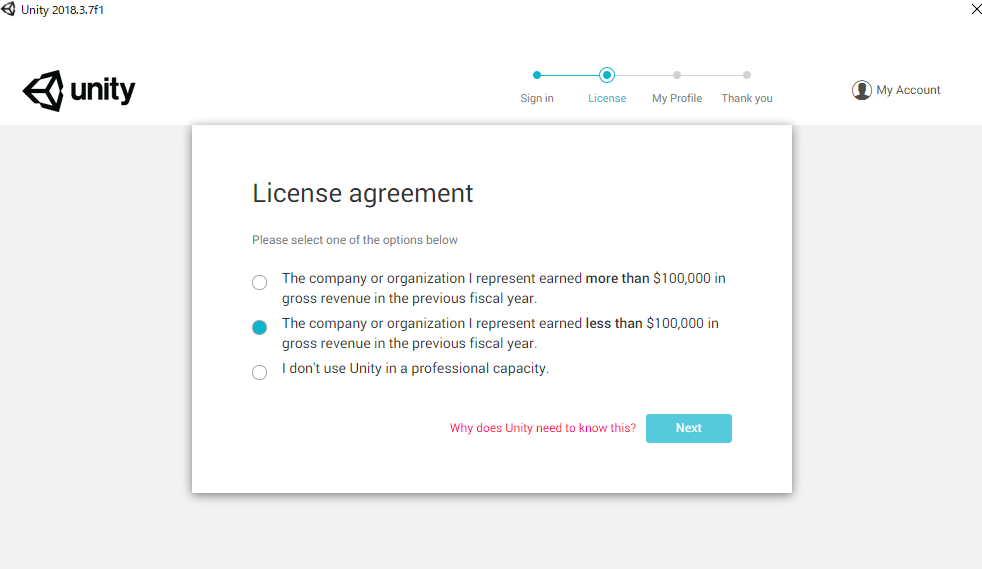This screenshot has height=569, width=982.
Task: Click the License step circle indicator
Action: pyautogui.click(x=606, y=75)
